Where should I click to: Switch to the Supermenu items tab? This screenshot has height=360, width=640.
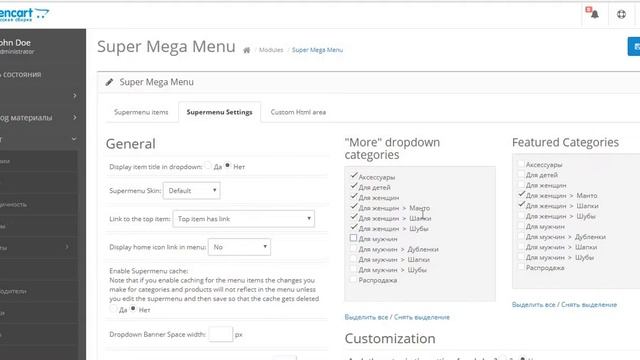[141, 112]
